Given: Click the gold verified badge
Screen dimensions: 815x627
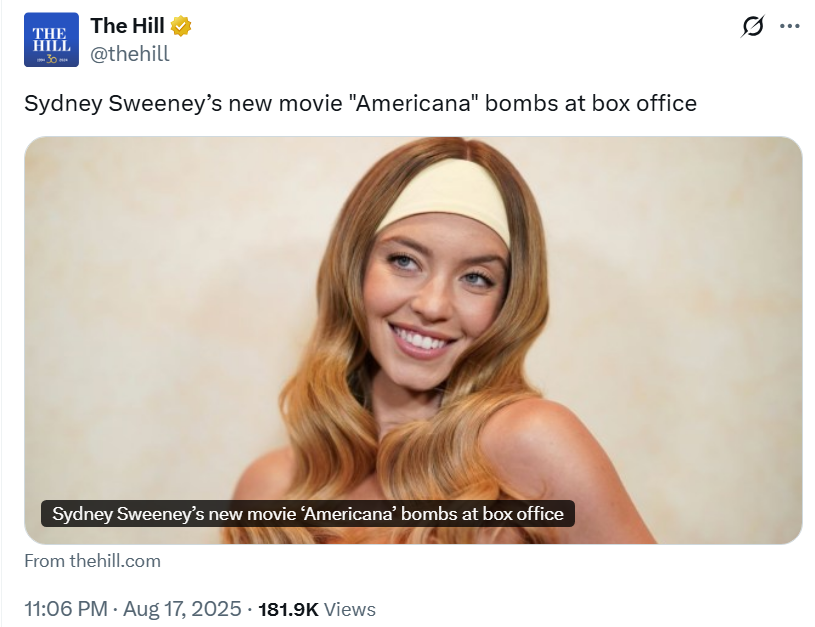Looking at the screenshot, I should (x=181, y=26).
